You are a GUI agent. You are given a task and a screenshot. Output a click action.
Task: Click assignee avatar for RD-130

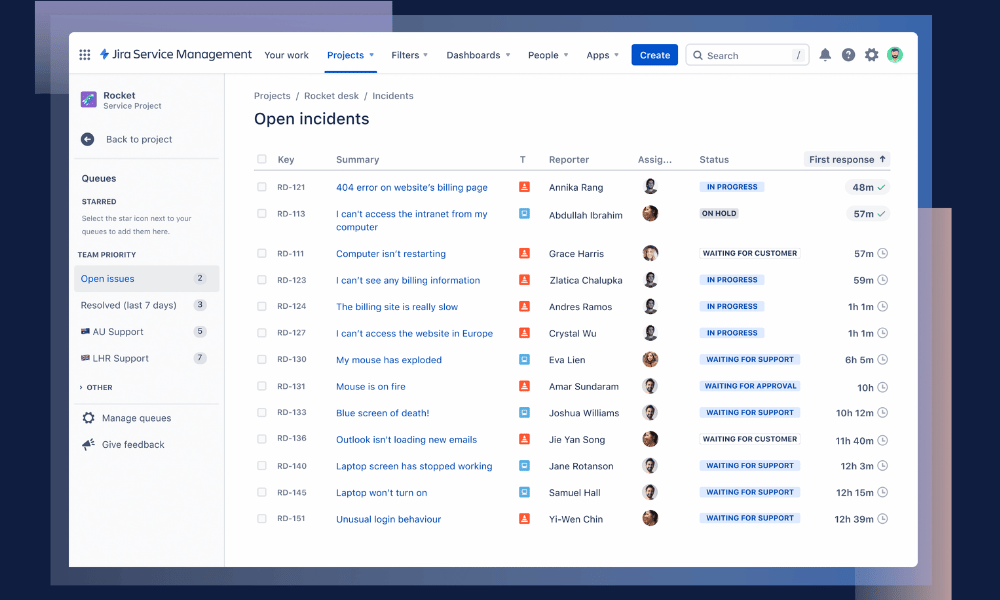coord(650,359)
